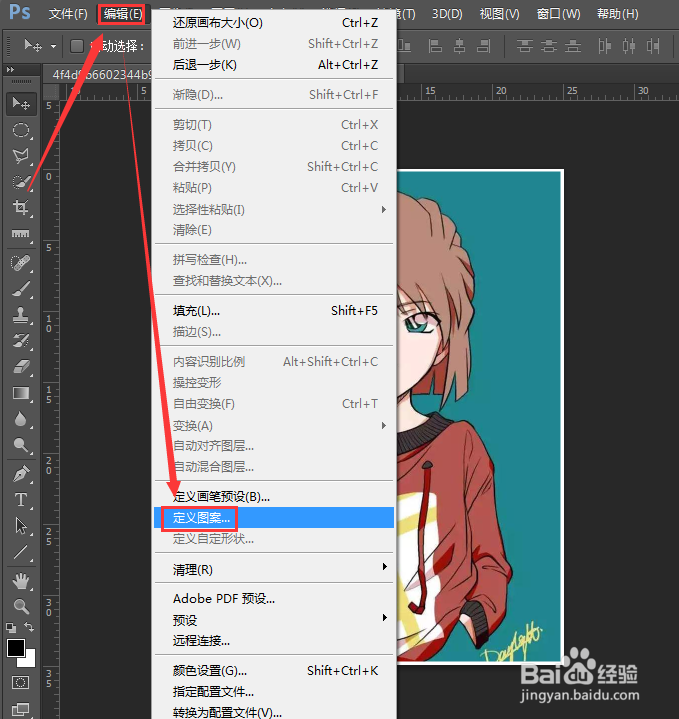This screenshot has height=719, width=679.
Task: Align left edges in options bar
Action: 435,46
